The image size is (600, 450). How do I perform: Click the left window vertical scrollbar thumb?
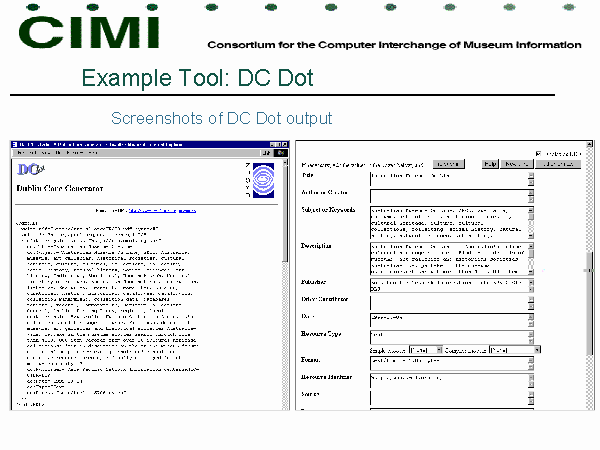coord(285,214)
